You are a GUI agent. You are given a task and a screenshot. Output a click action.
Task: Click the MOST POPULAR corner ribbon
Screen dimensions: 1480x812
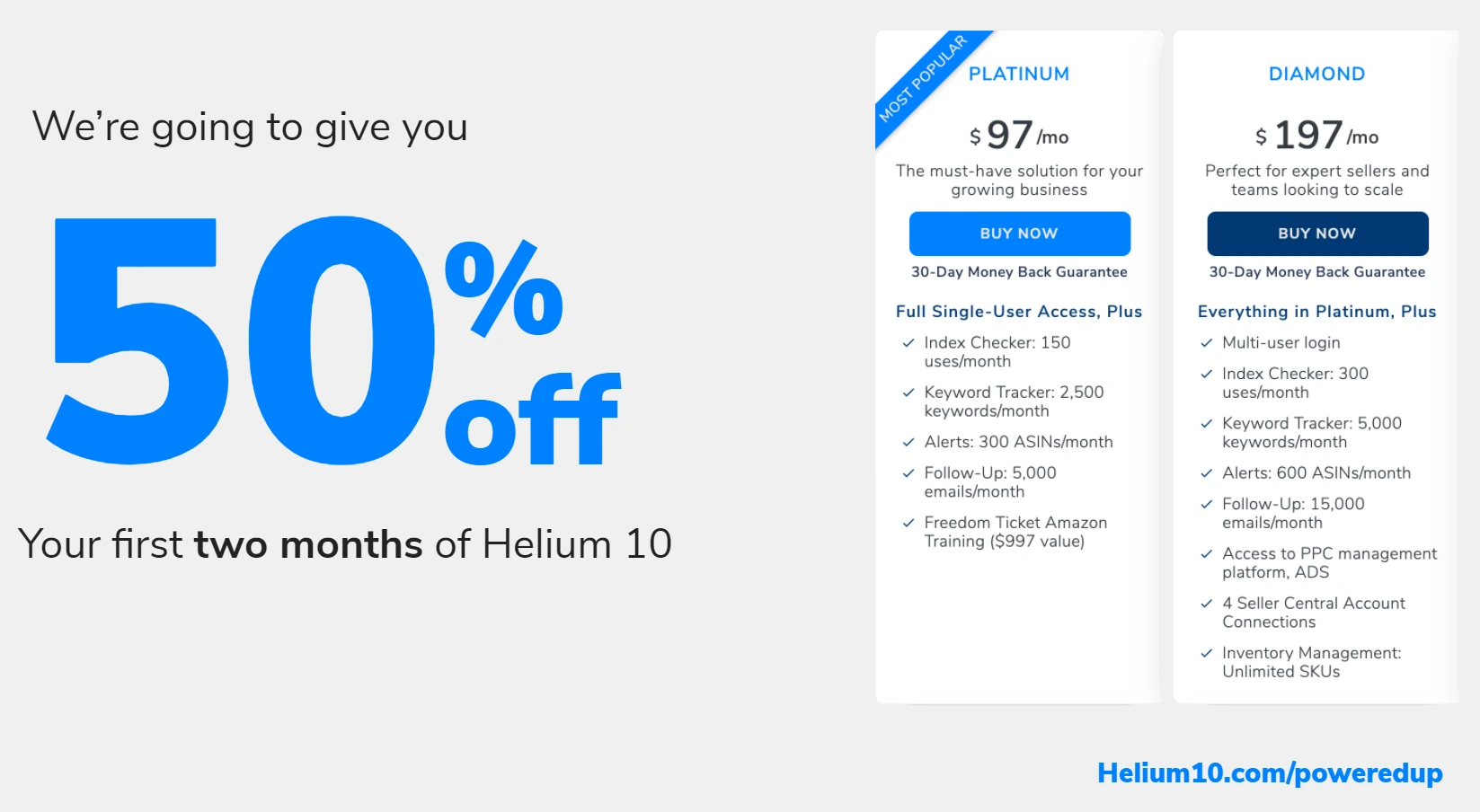(922, 79)
